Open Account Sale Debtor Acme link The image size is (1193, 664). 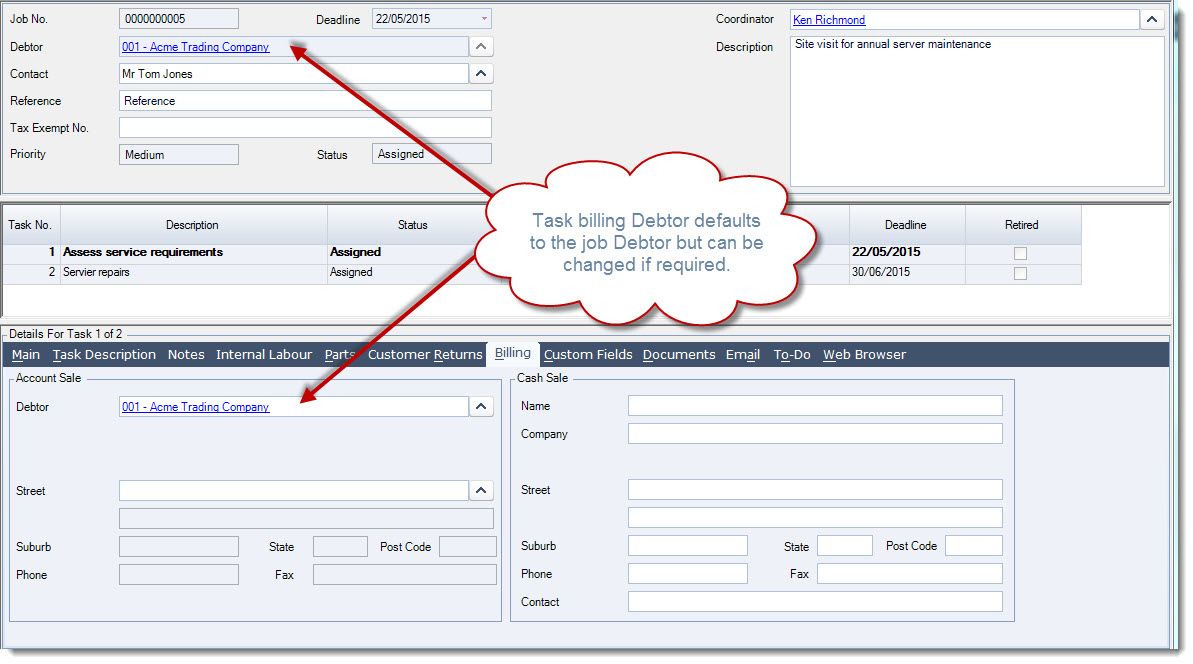click(196, 407)
